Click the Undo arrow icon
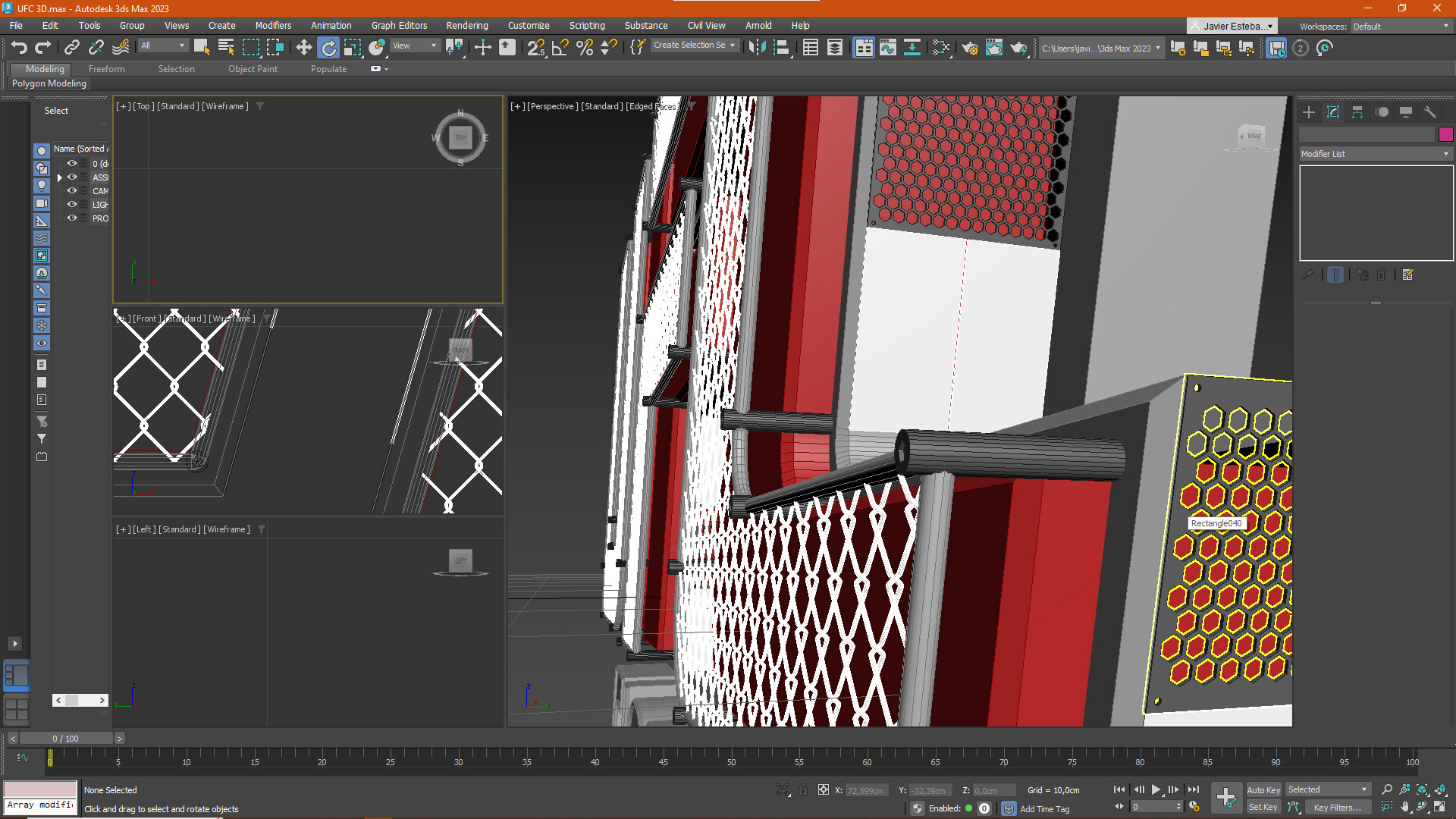 point(19,48)
